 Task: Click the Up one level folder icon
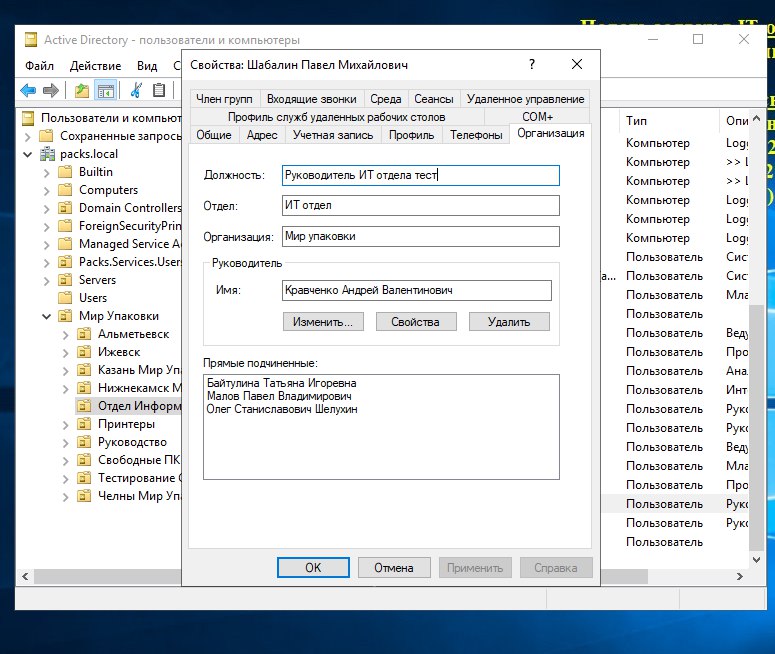coord(82,91)
